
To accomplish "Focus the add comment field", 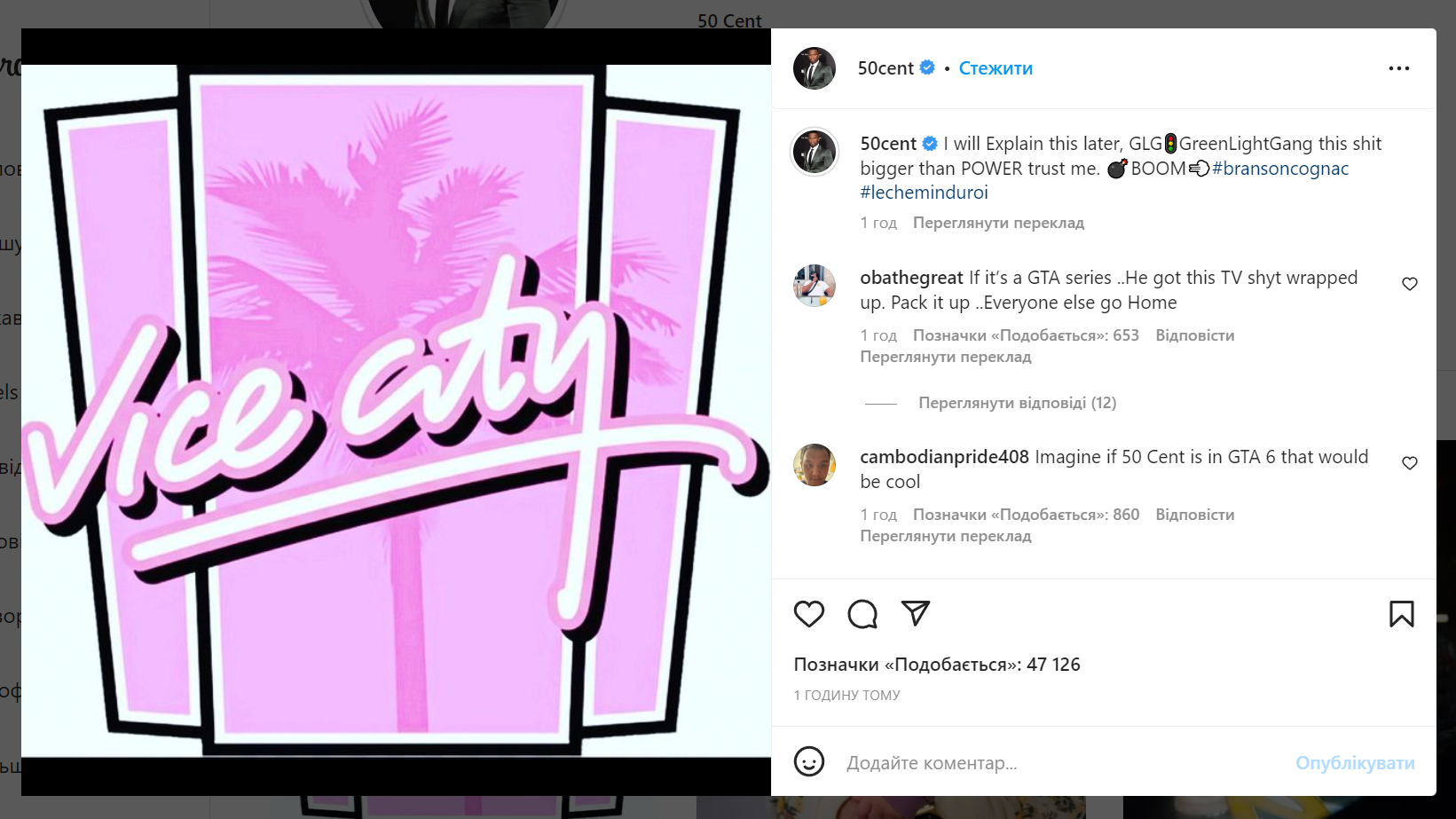I will pyautogui.click(x=1060, y=763).
